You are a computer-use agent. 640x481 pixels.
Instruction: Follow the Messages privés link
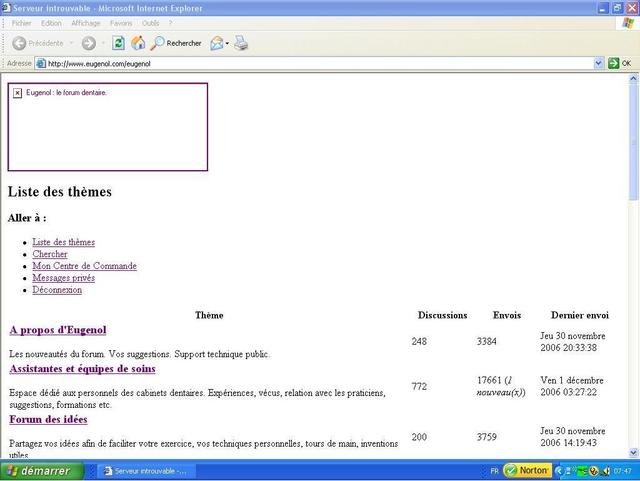click(x=63, y=278)
